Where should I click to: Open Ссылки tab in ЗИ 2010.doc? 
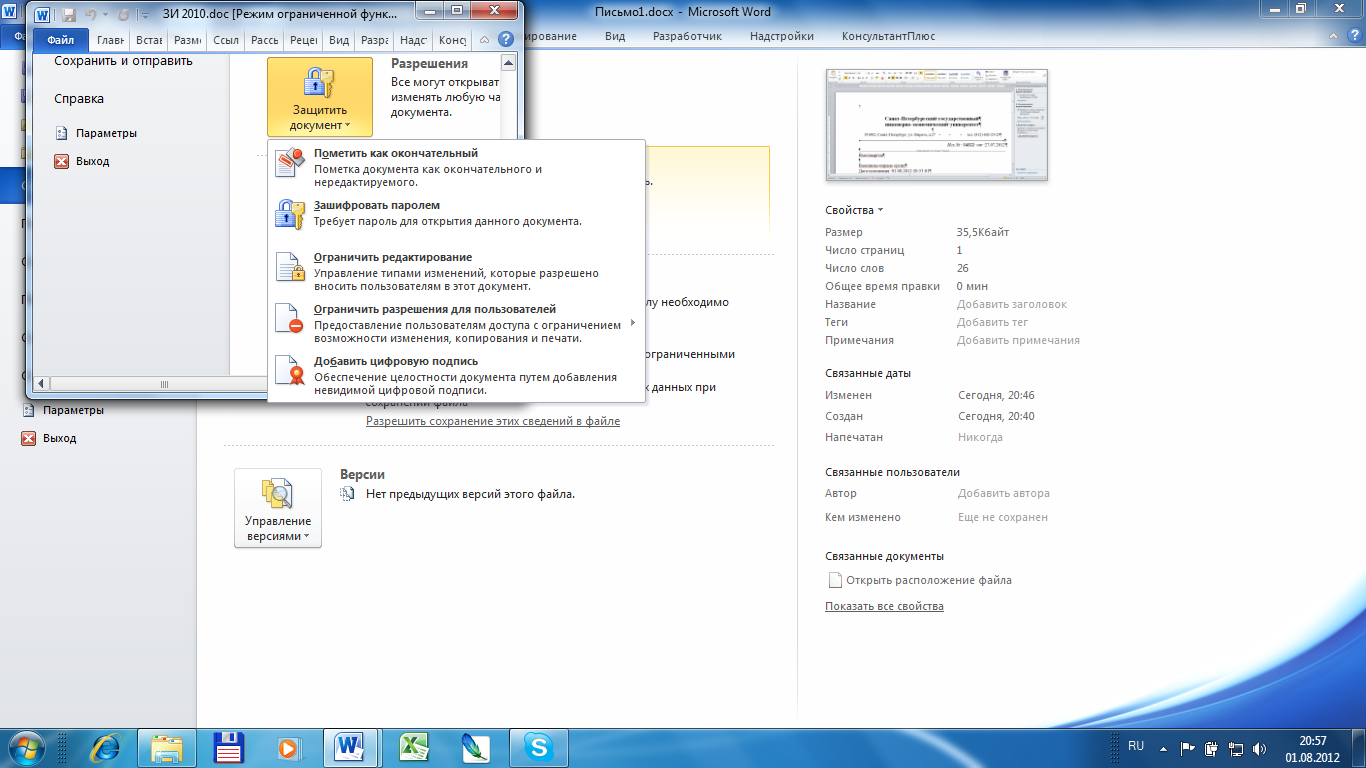coord(225,40)
